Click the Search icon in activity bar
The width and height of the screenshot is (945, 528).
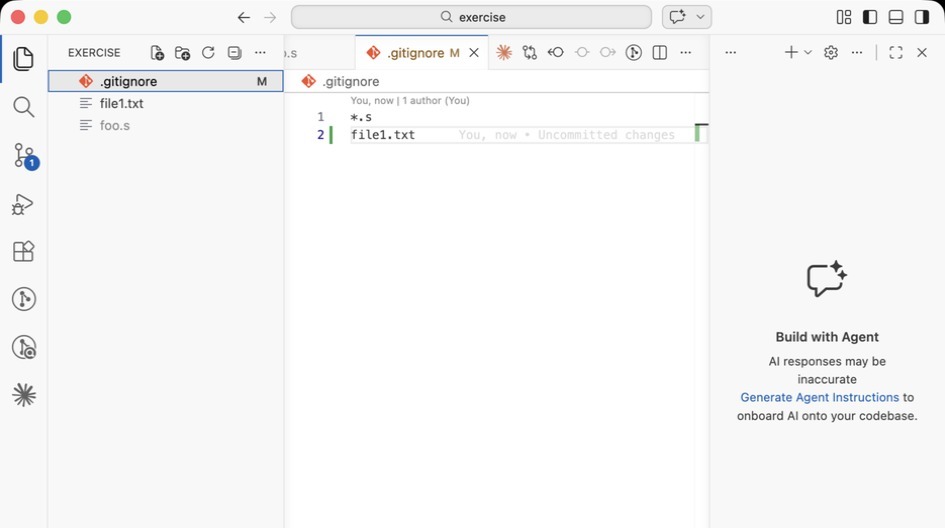click(x=23, y=107)
